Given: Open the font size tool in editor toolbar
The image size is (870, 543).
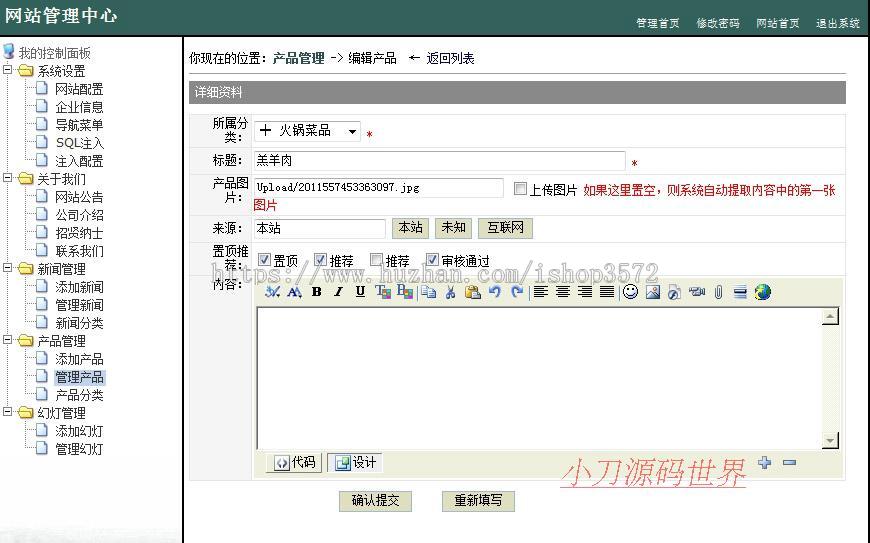Looking at the screenshot, I should (x=294, y=292).
